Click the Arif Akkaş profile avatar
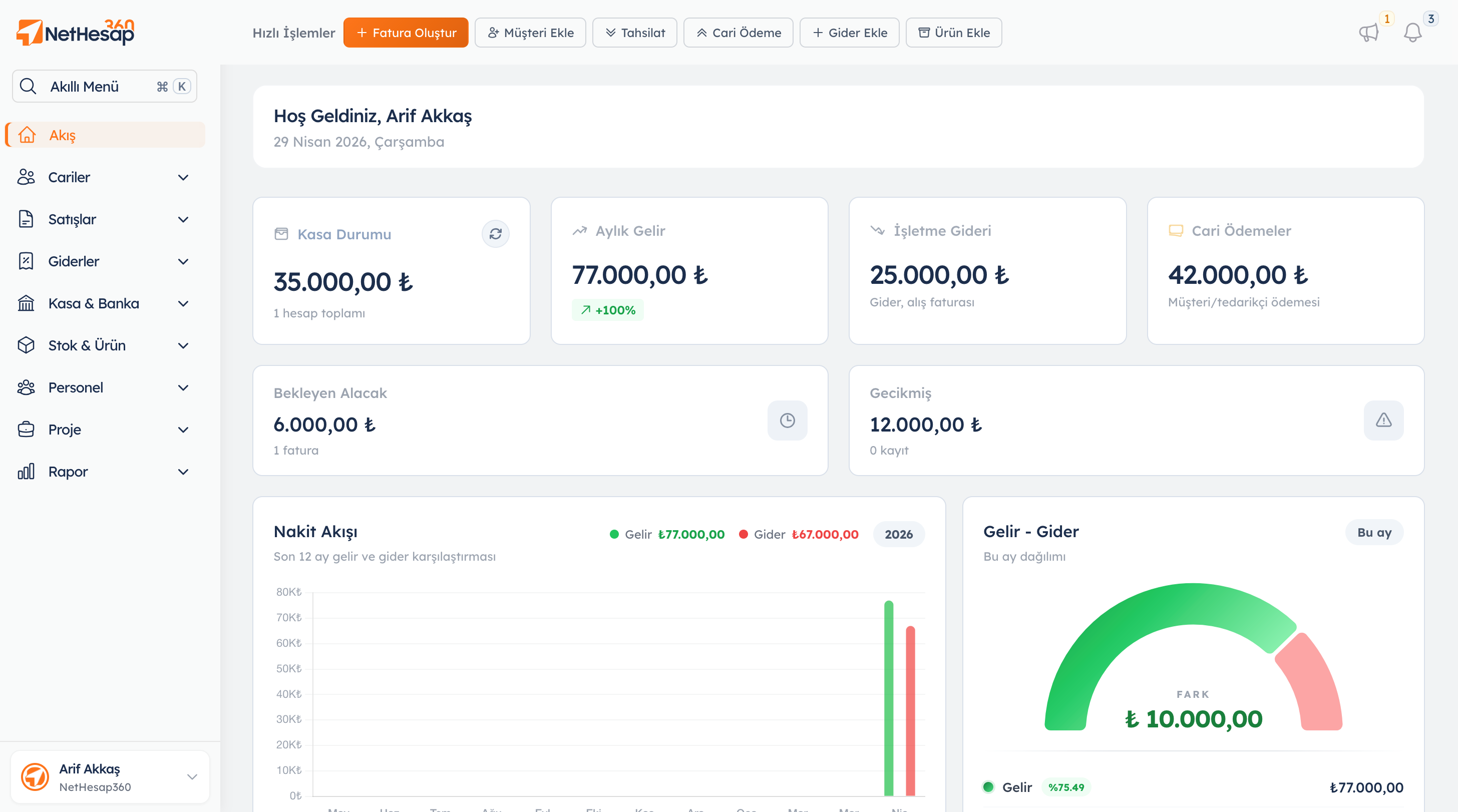 [35, 776]
